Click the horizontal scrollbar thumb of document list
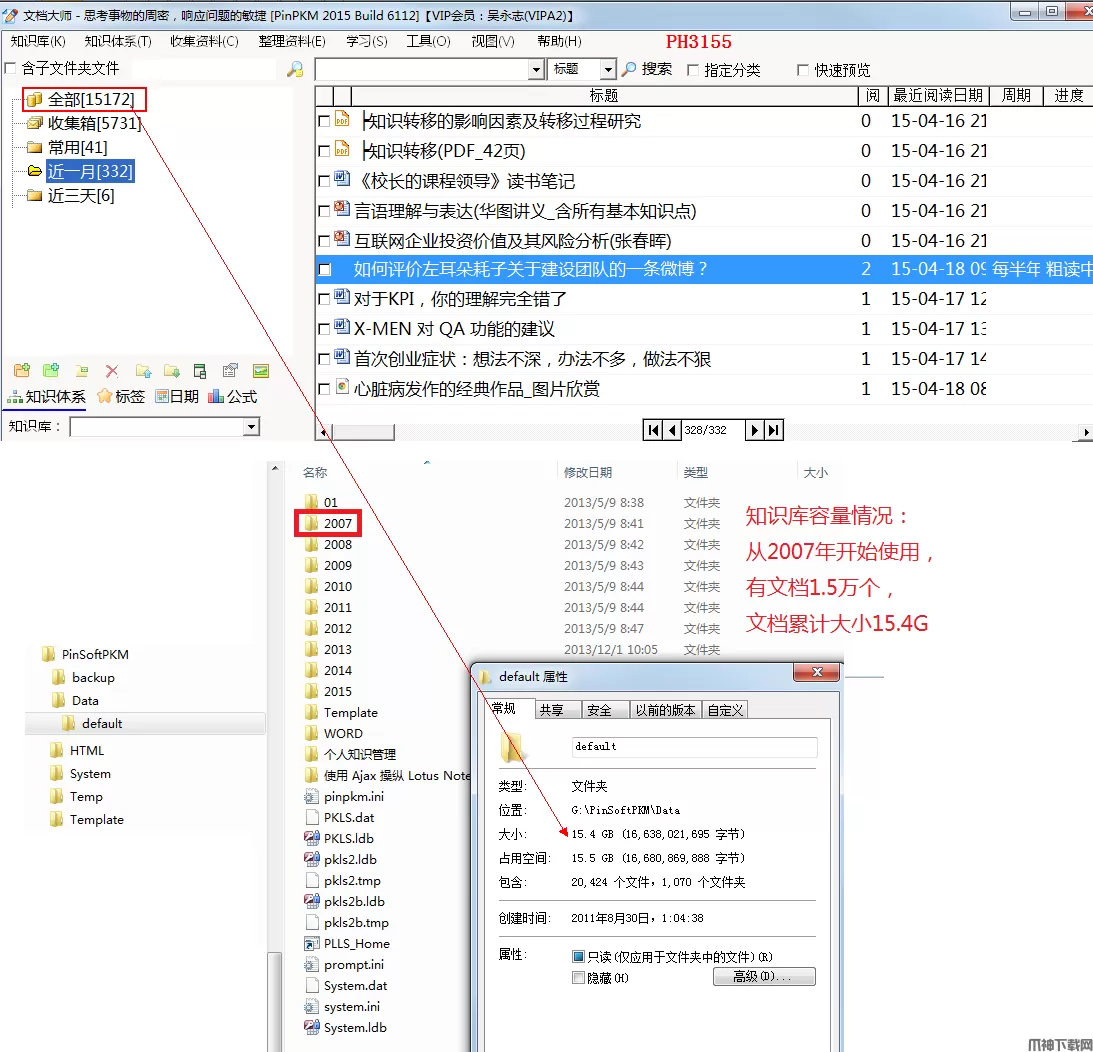 [x=362, y=432]
